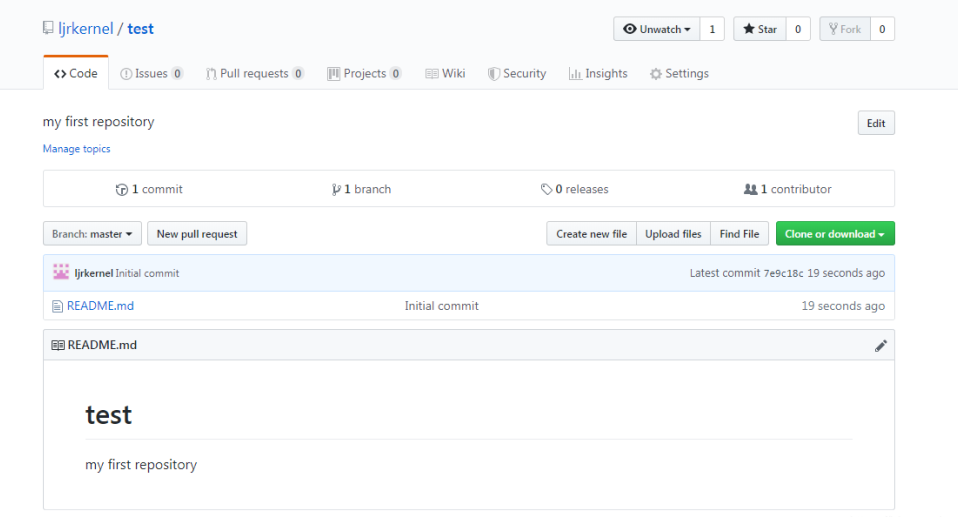Viewport: 958px width, 517px height.
Task: Open Initial commit message in latest commit bar
Action: (x=147, y=273)
